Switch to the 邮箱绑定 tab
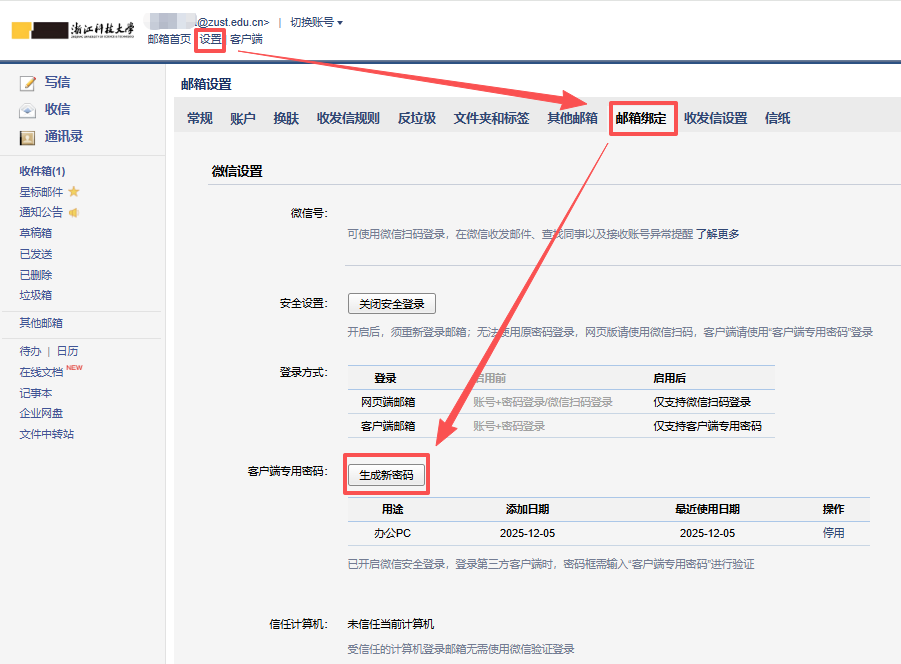Viewport: 901px width, 664px height. (x=646, y=118)
